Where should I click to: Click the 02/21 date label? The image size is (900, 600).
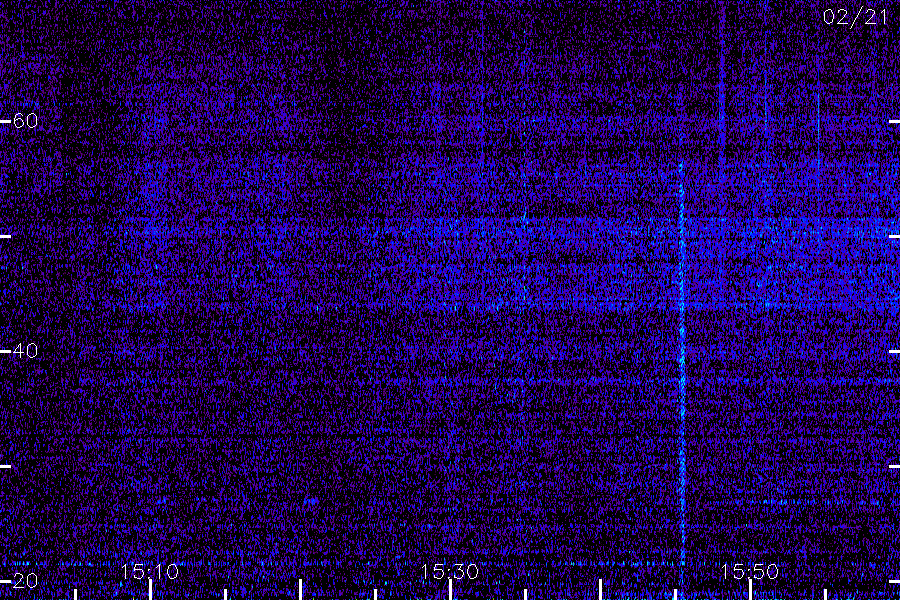tap(855, 17)
